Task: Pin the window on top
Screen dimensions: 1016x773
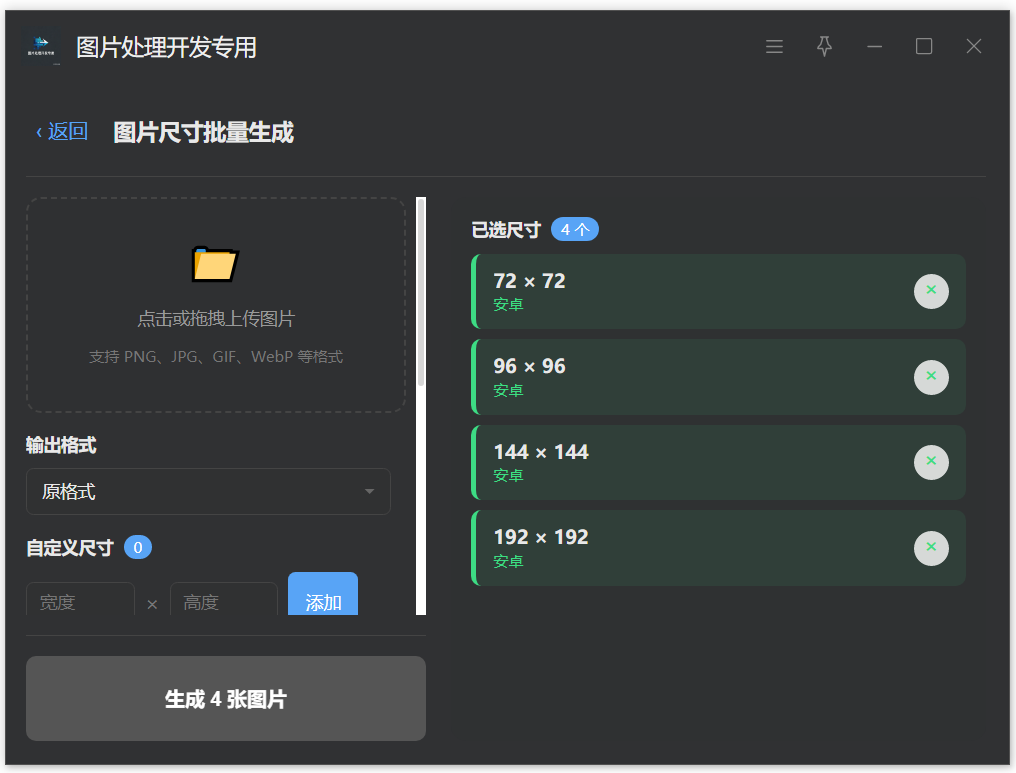Action: [824, 47]
